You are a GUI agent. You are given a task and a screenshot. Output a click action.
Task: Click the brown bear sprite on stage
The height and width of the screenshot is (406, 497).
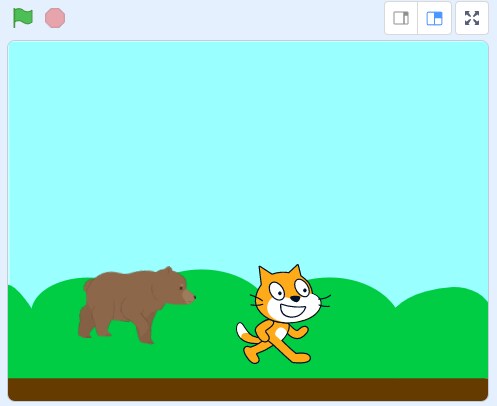[136, 305]
